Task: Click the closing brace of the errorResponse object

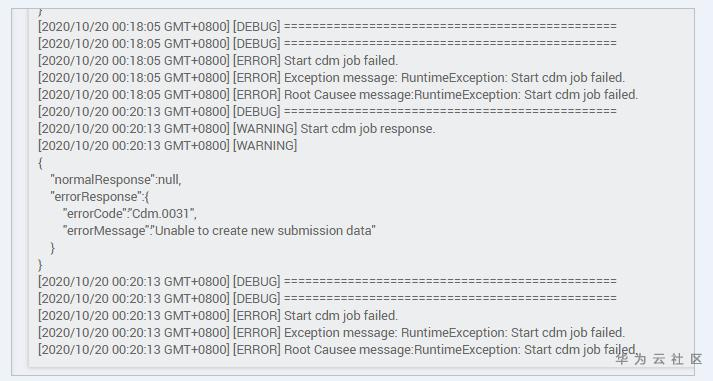Action: tap(53, 248)
